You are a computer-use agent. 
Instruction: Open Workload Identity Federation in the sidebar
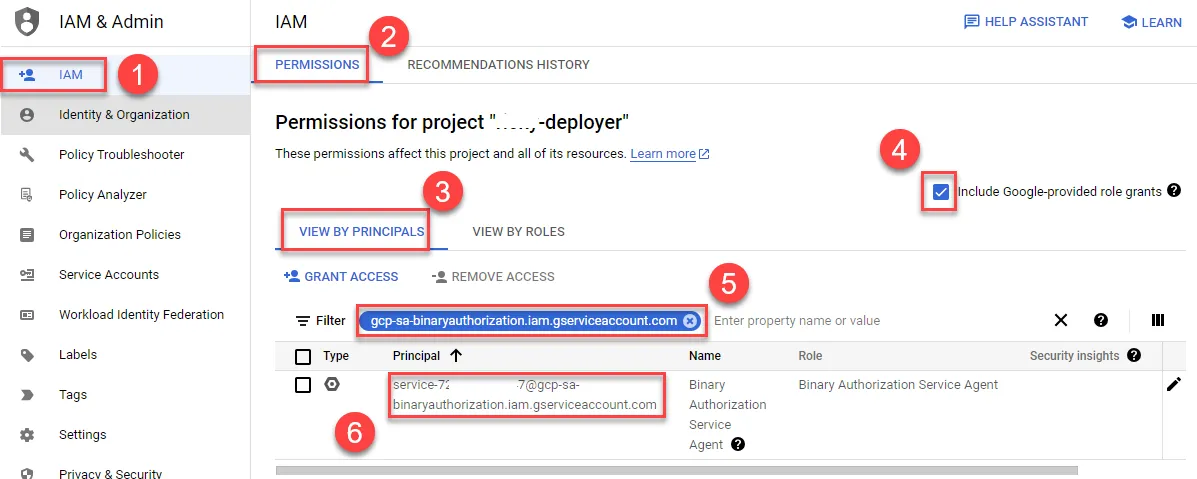[125, 315]
